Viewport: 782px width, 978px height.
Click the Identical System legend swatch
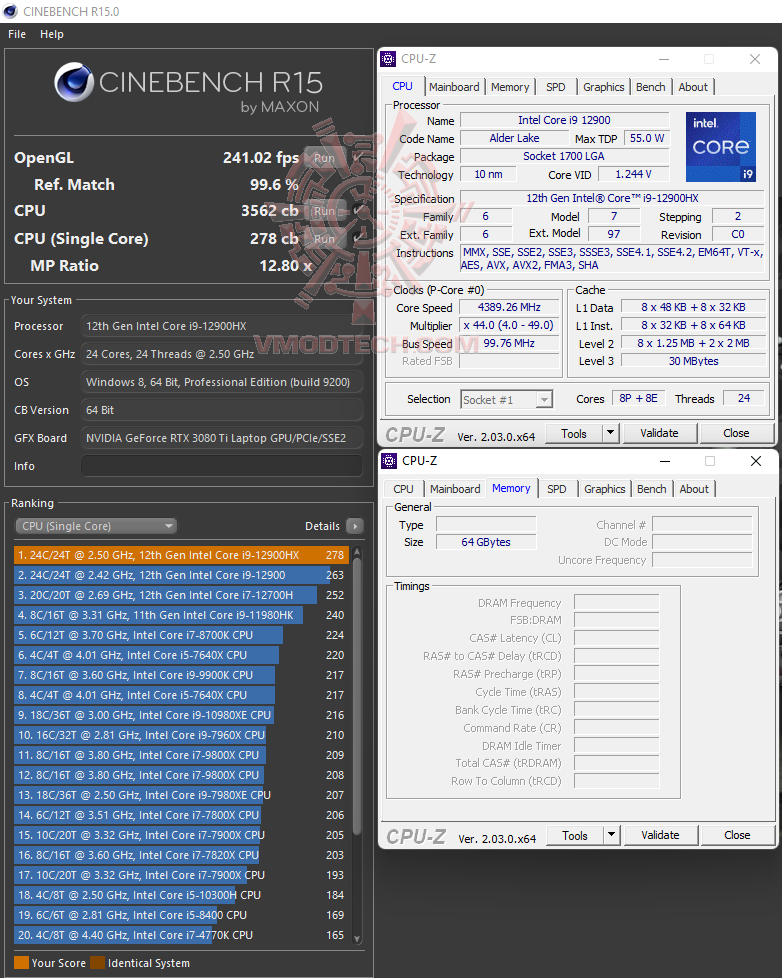coord(97,963)
